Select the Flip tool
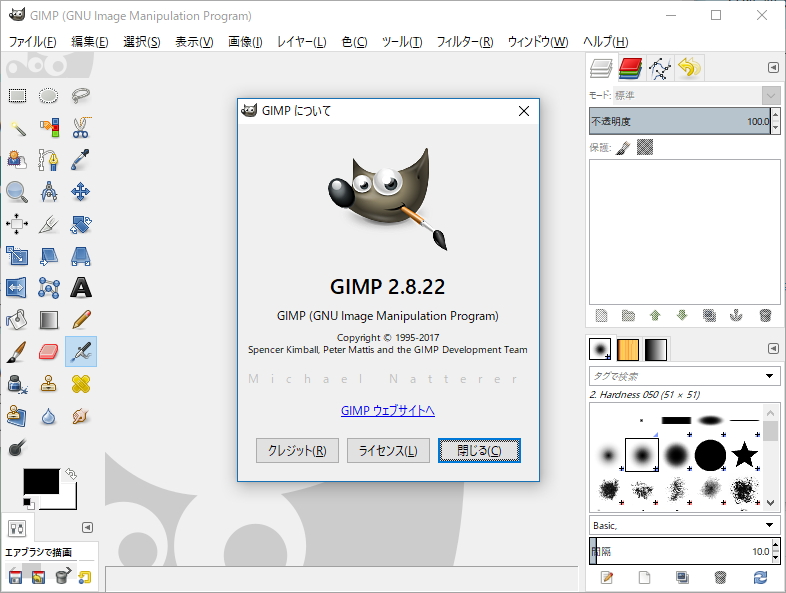 pyautogui.click(x=17, y=288)
